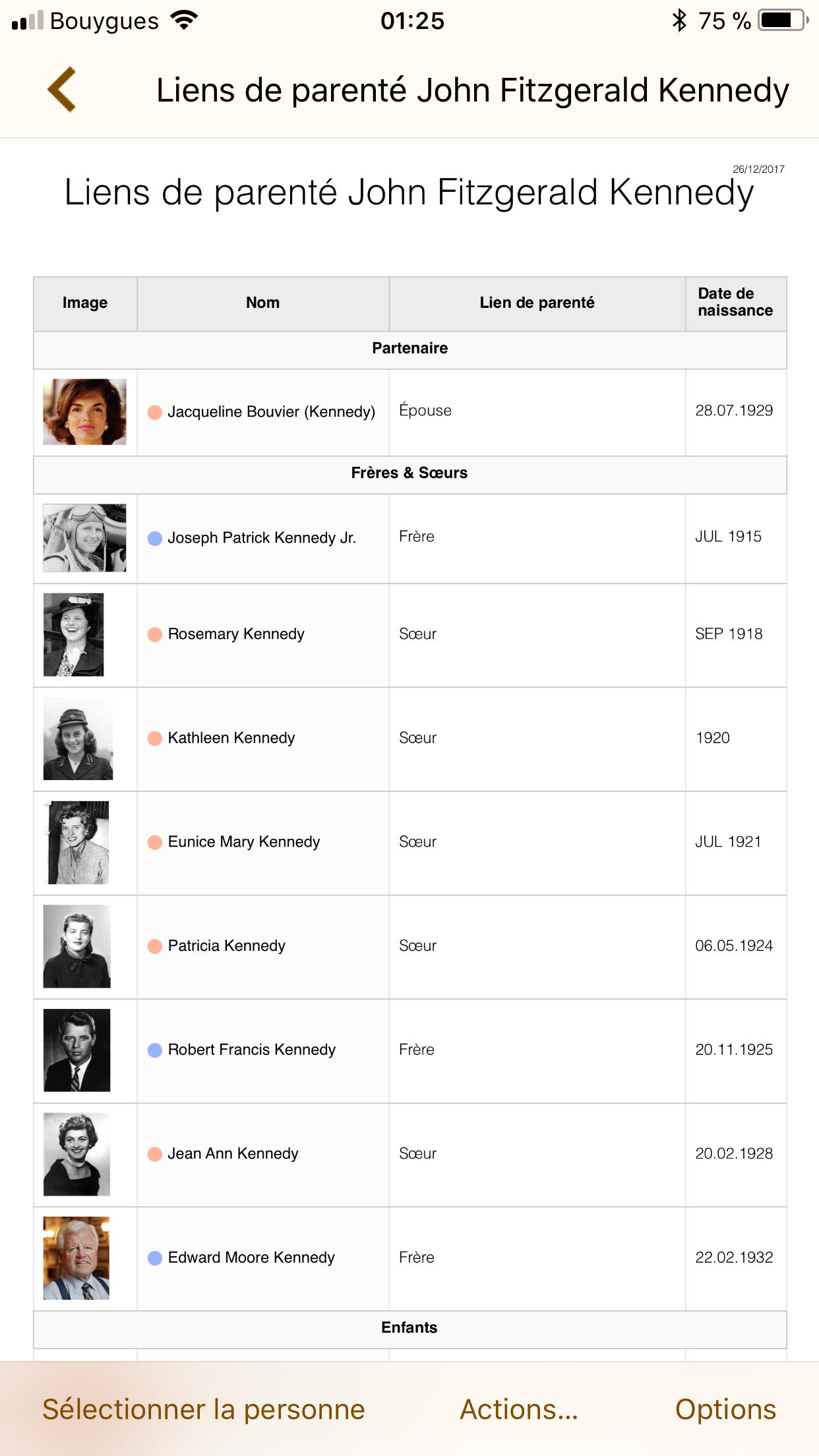Open Joseph Patrick Kennedy Jr.'s pilot photo
The width and height of the screenshot is (819, 1456).
pyautogui.click(x=84, y=538)
